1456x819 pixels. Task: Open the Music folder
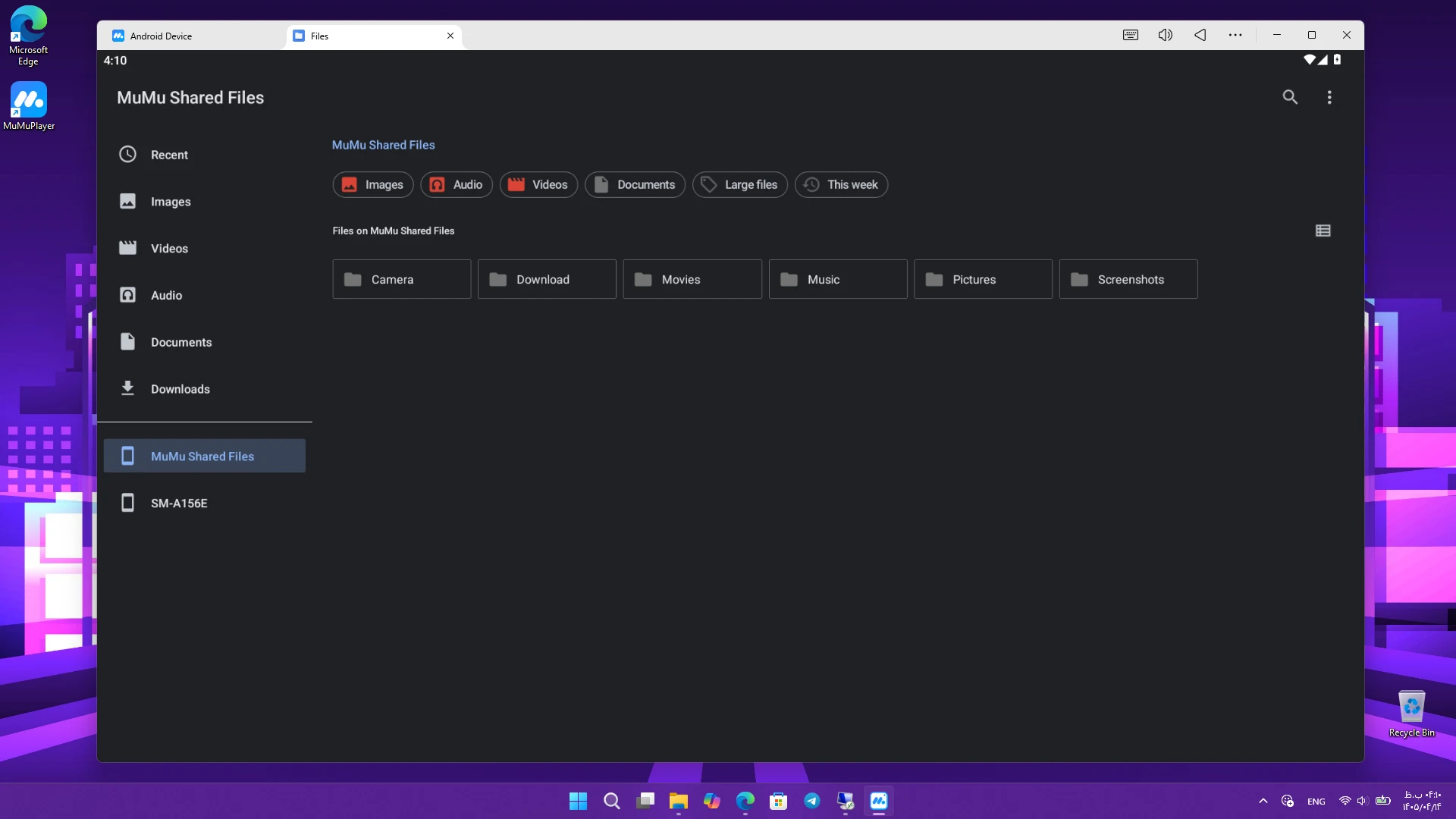click(838, 279)
